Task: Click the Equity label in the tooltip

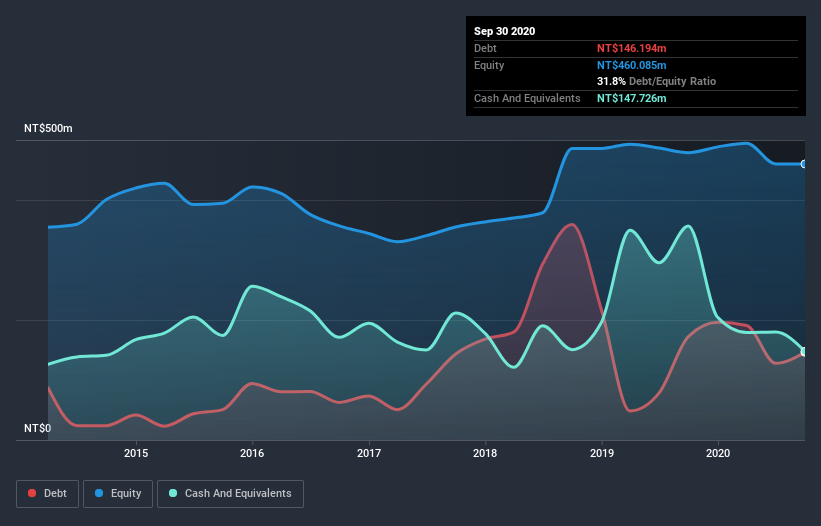Action: click(x=489, y=65)
